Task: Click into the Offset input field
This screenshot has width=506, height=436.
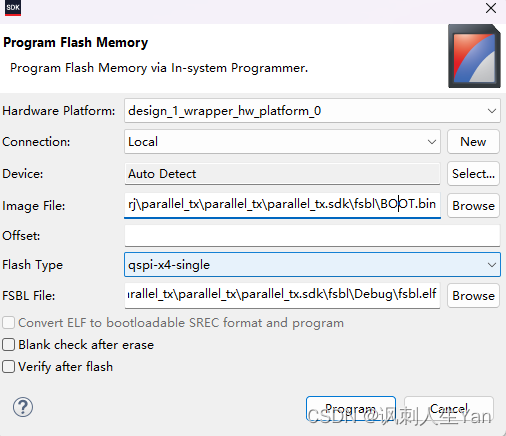Action: tap(312, 236)
